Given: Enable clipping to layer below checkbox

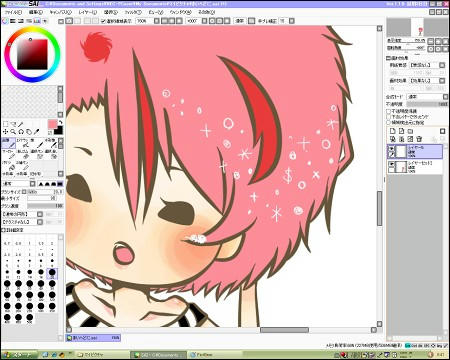Looking at the screenshot, I should [x=388, y=117].
